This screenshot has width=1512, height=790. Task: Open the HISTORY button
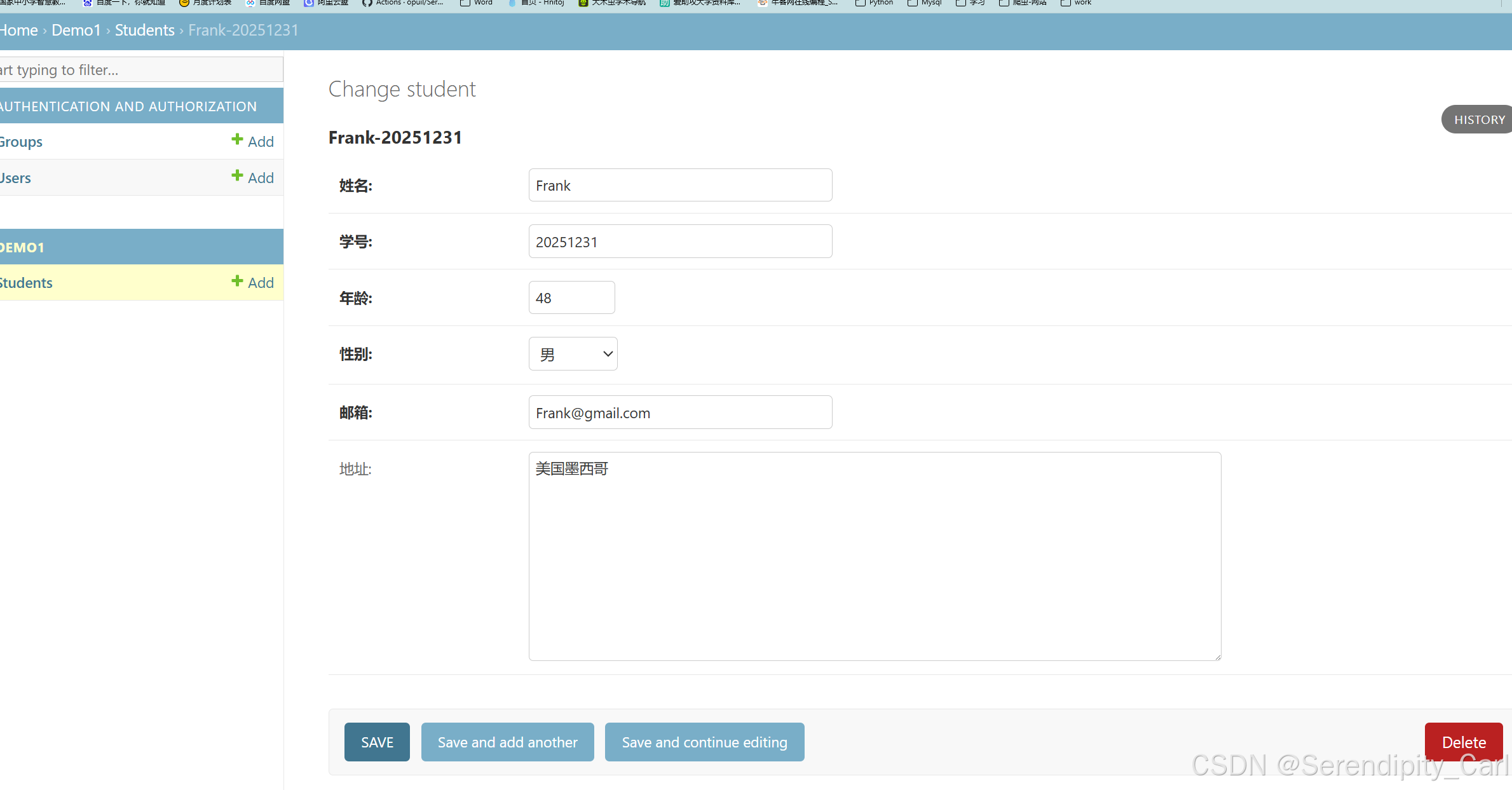[x=1478, y=119]
